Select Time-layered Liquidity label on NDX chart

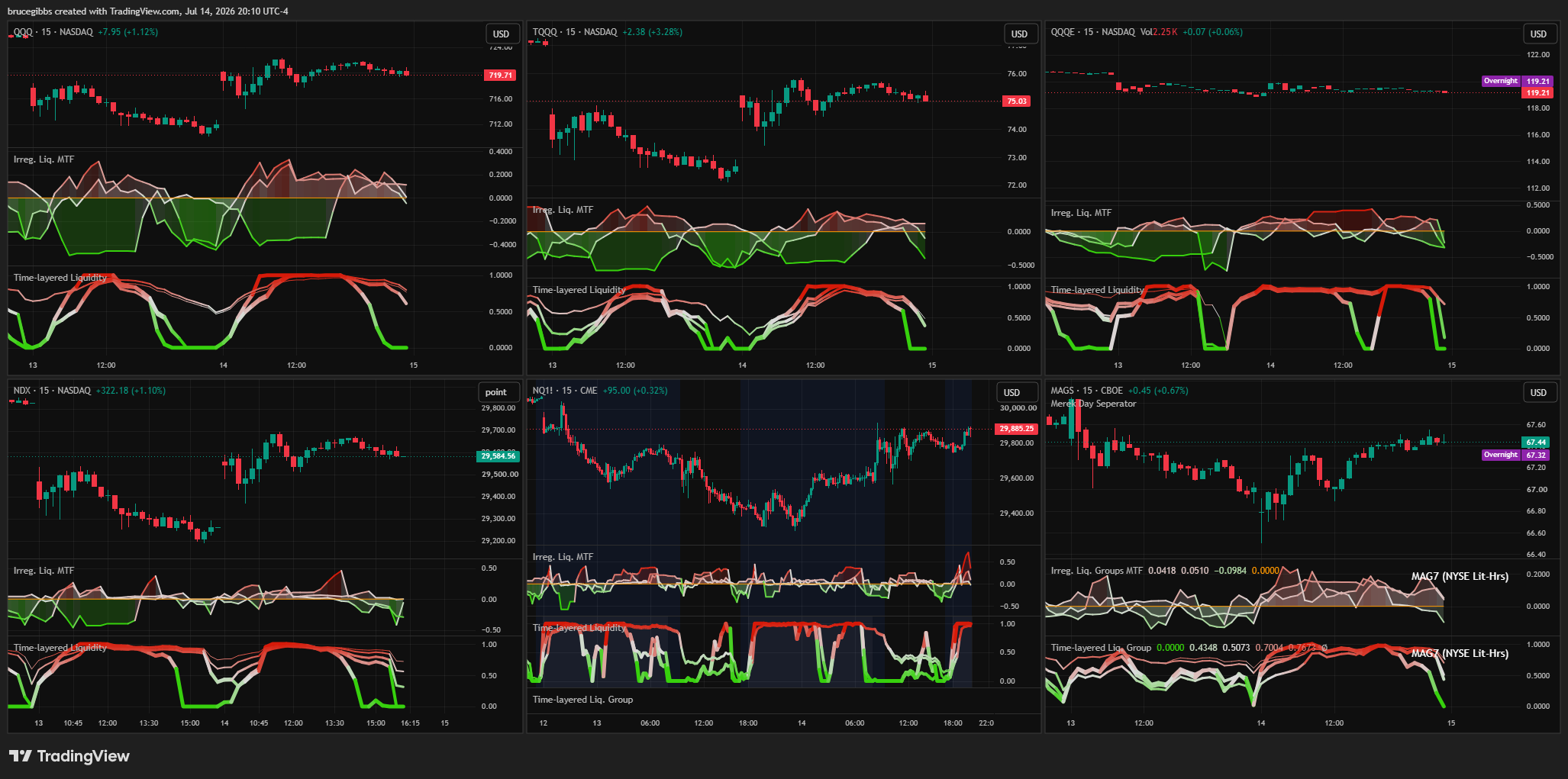point(60,648)
